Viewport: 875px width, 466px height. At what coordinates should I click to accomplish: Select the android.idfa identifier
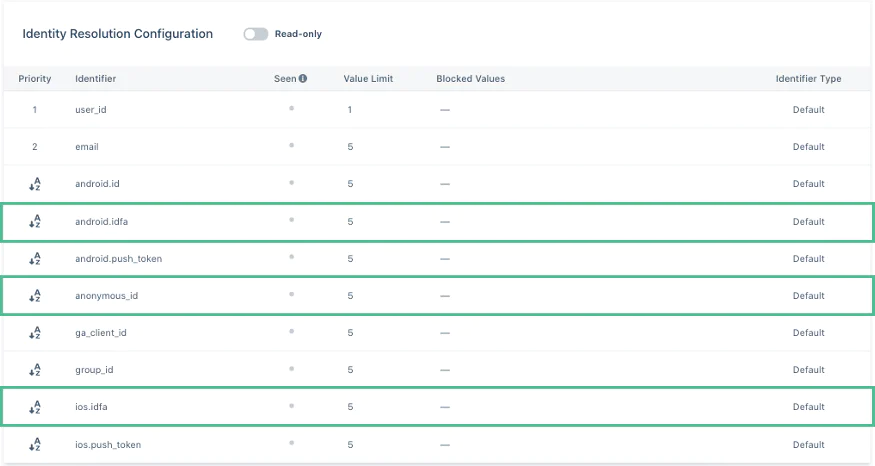(x=101, y=222)
